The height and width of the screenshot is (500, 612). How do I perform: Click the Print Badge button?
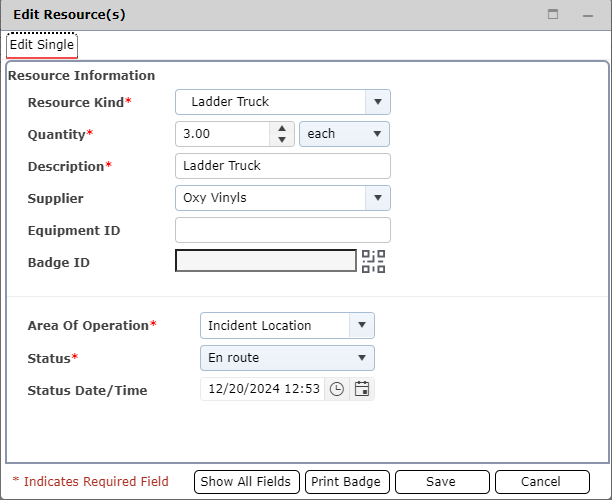(x=347, y=482)
